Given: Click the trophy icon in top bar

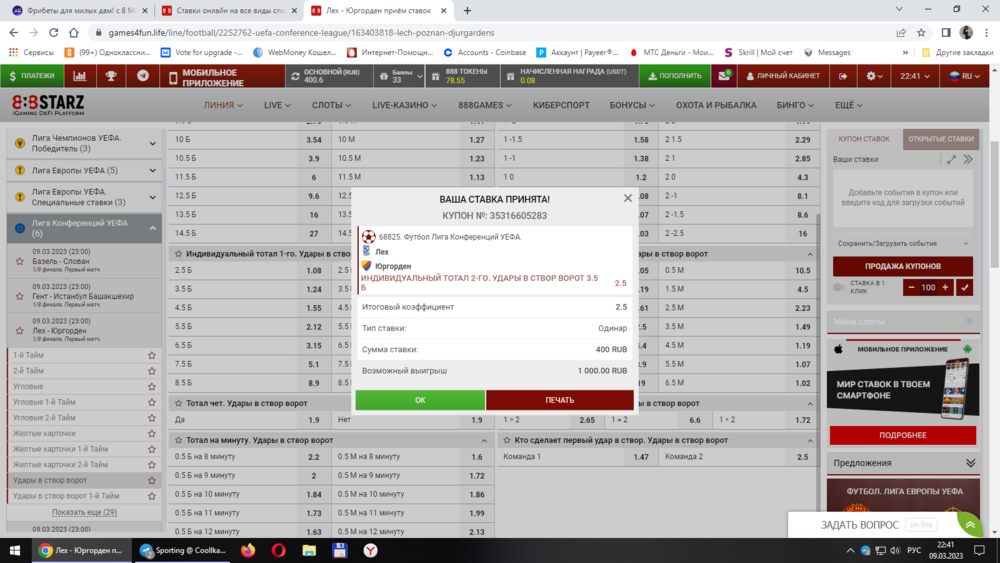Looking at the screenshot, I should point(111,76).
